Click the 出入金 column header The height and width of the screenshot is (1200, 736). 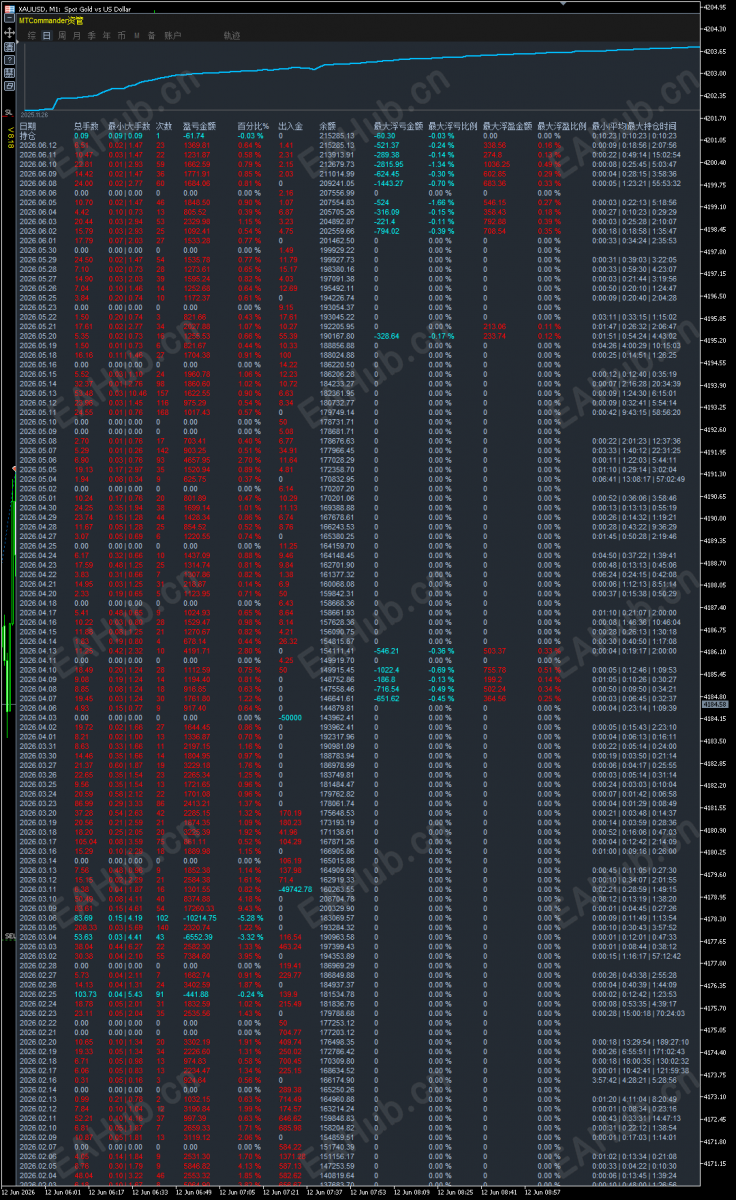pyautogui.click(x=290, y=126)
